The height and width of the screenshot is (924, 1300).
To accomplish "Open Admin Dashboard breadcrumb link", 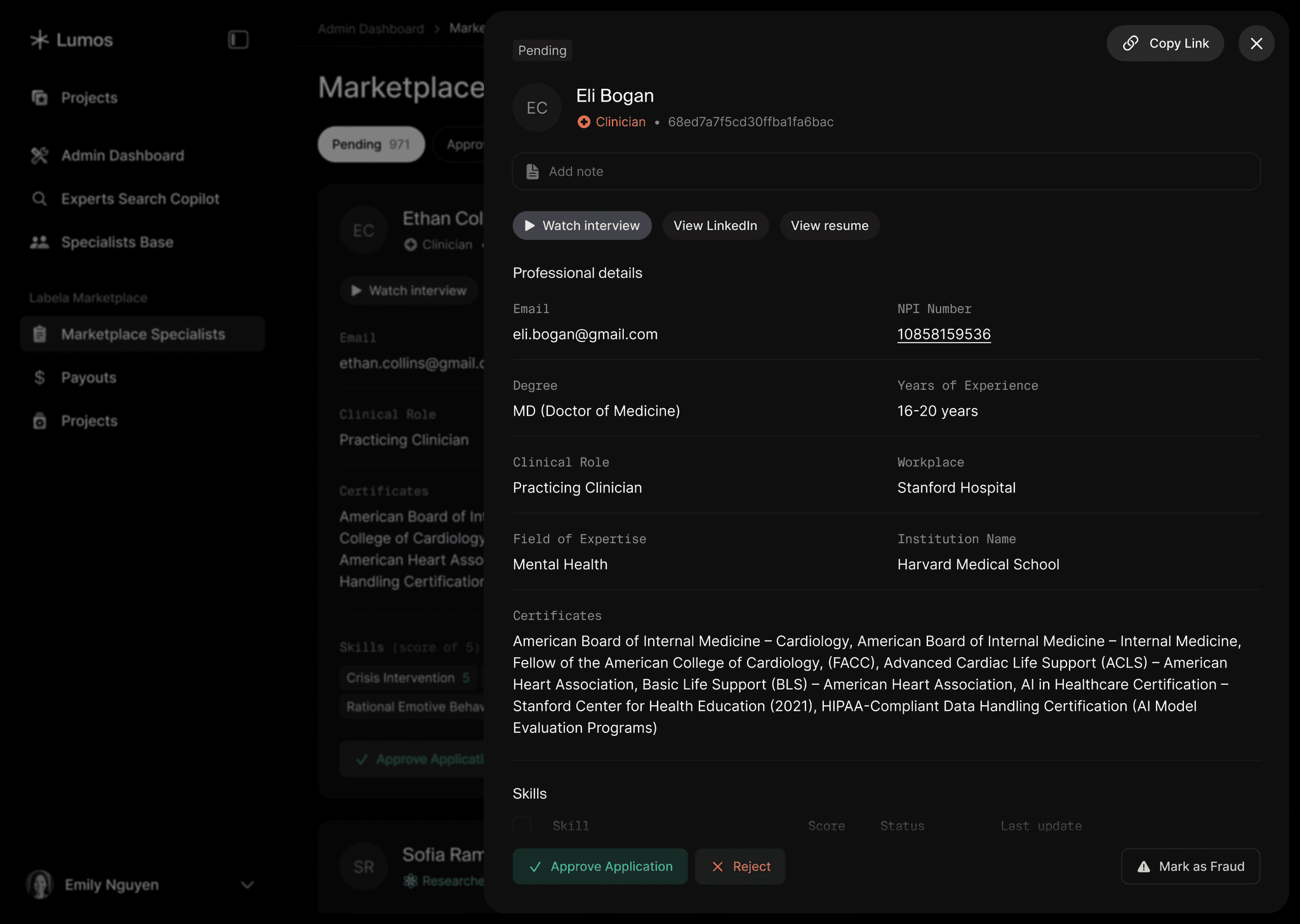I will pyautogui.click(x=371, y=29).
